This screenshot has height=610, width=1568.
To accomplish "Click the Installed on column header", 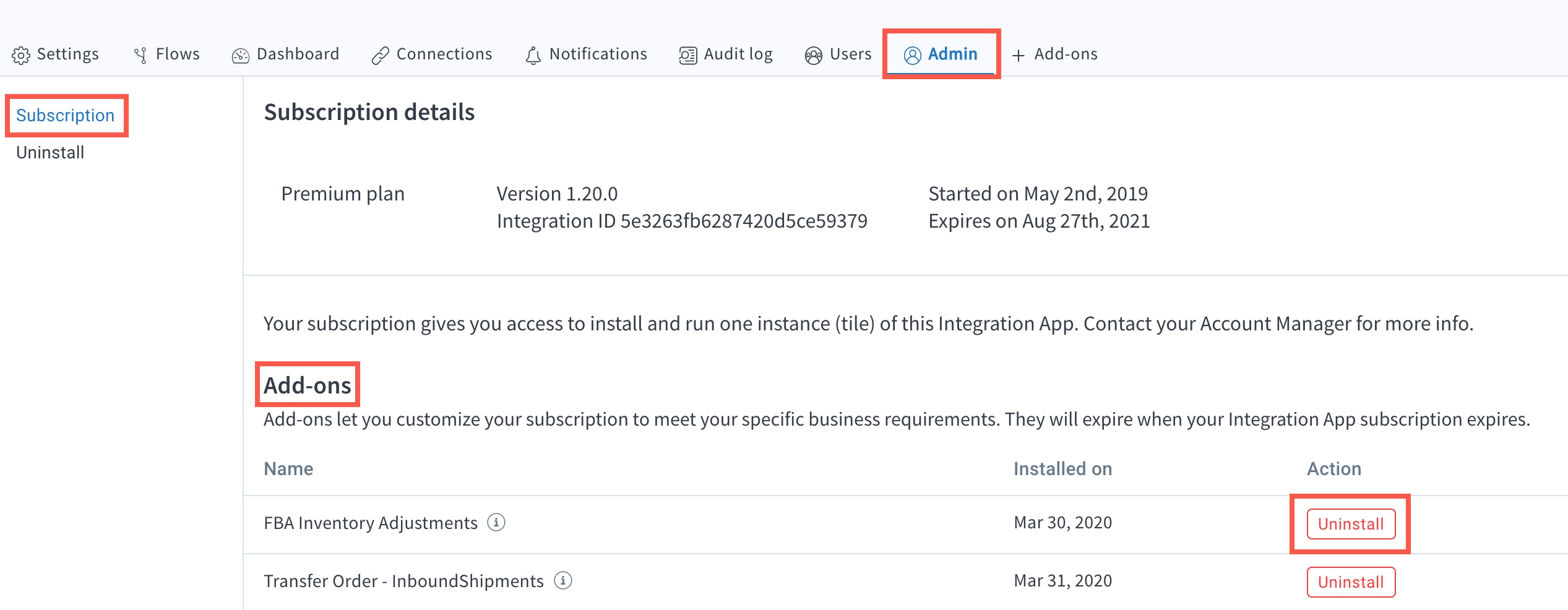I will click(x=1062, y=469).
